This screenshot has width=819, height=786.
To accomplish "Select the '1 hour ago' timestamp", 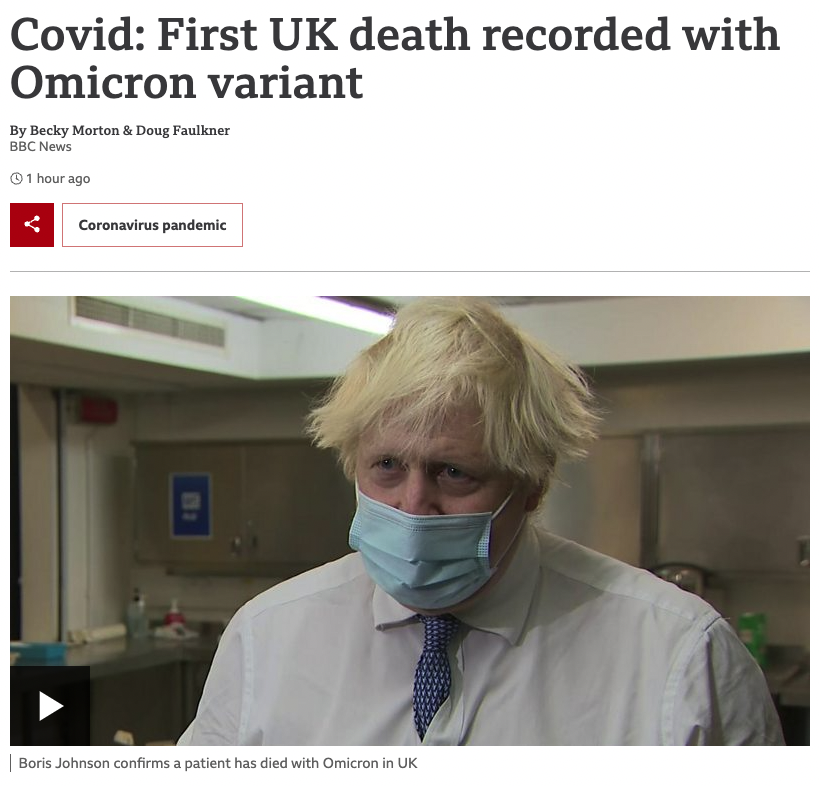I will (58, 179).
